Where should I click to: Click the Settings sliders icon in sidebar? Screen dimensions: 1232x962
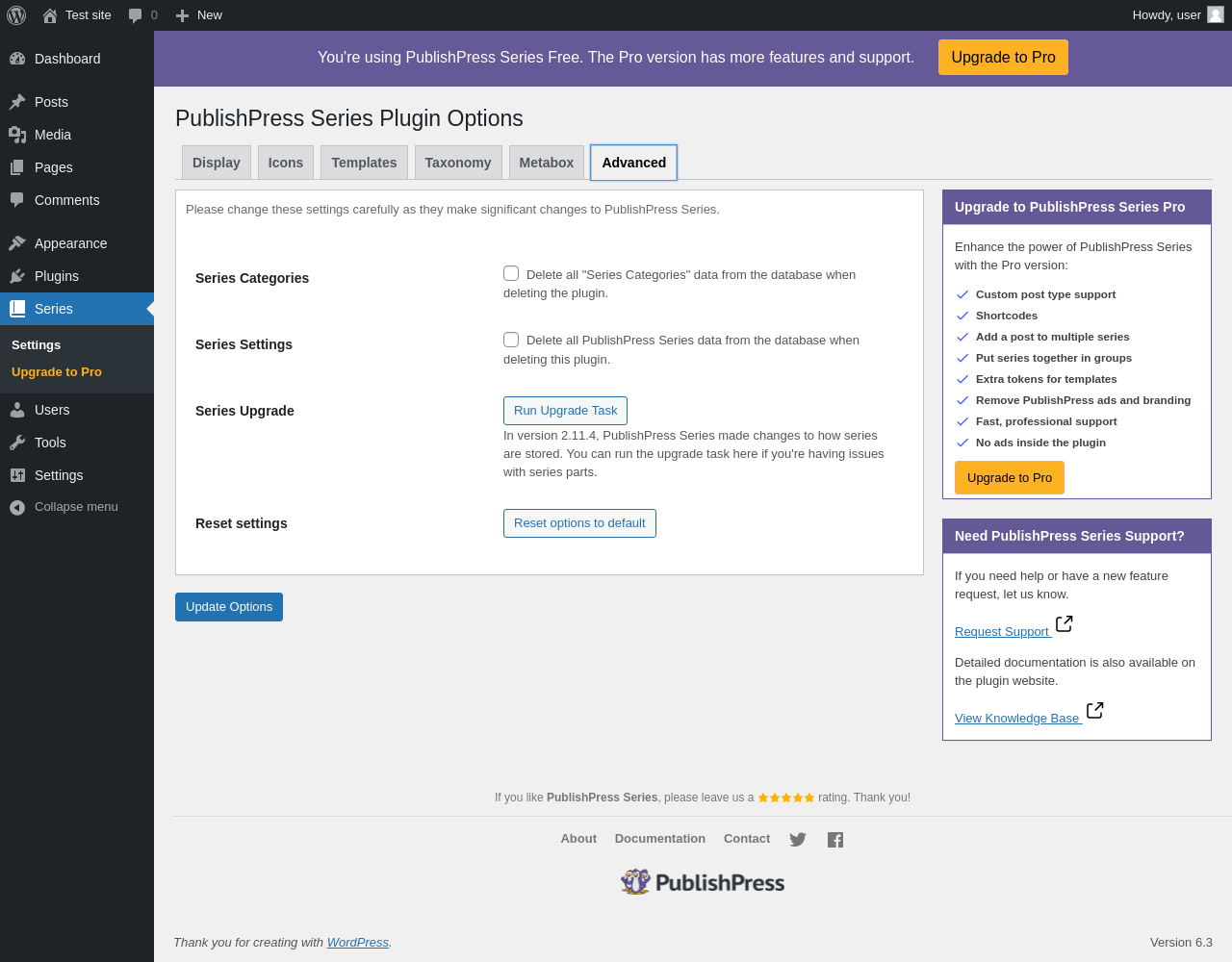coord(17,475)
